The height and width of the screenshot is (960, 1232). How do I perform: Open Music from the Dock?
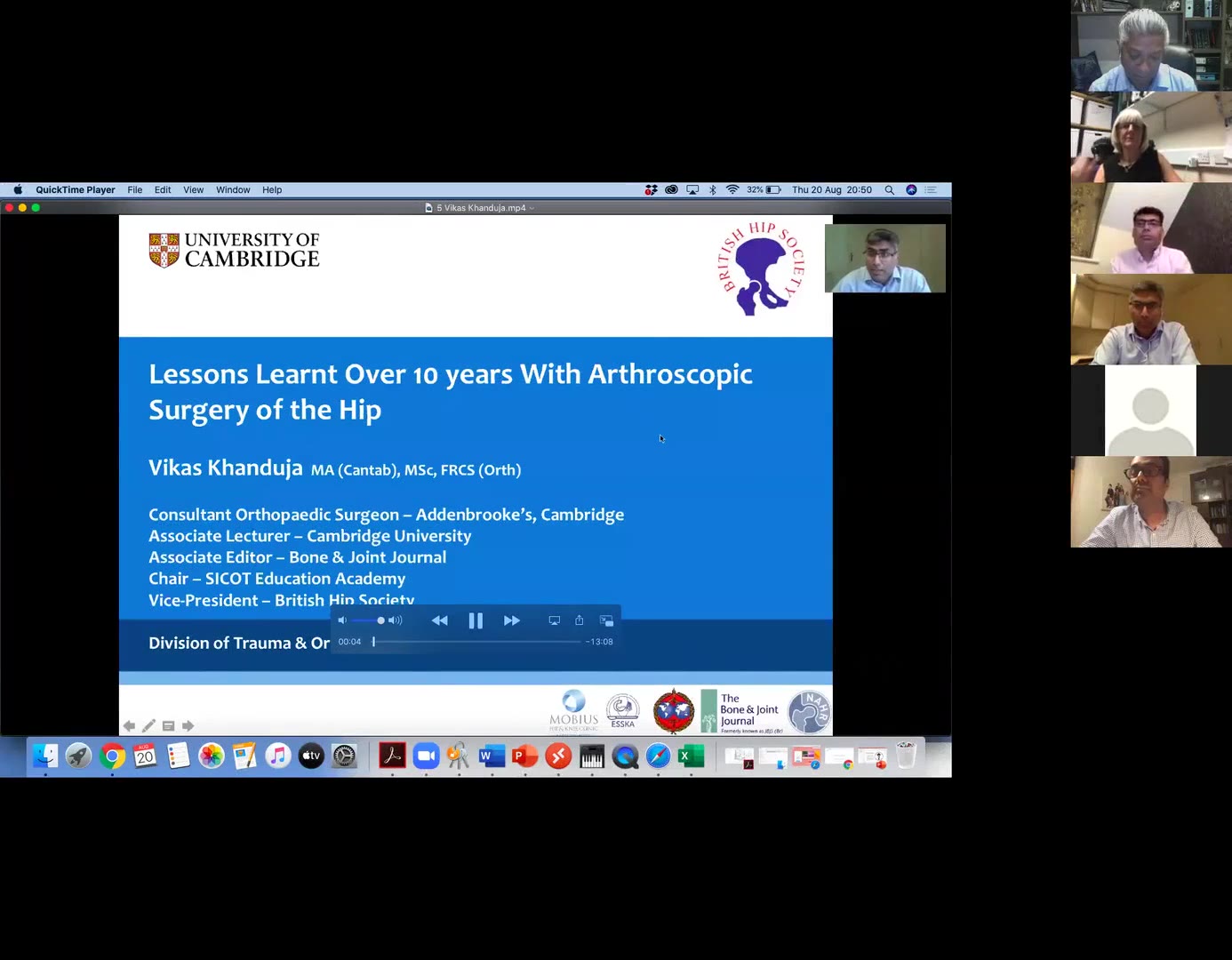[278, 756]
